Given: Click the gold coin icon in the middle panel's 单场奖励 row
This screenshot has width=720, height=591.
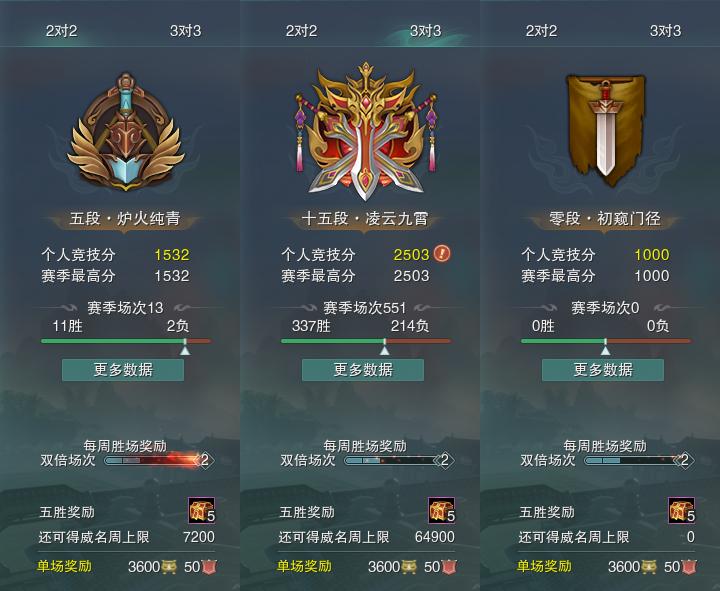Looking at the screenshot, I should tap(408, 567).
